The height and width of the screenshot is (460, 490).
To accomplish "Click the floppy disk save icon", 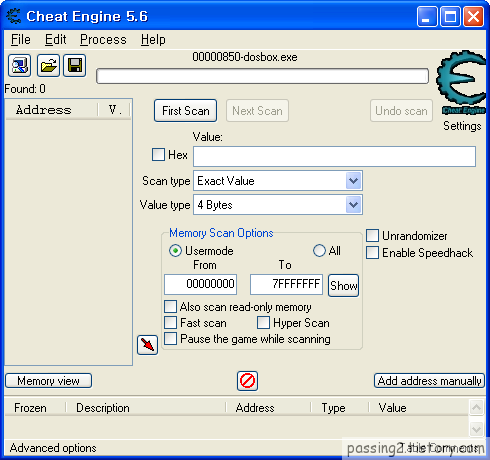I will [x=75, y=65].
